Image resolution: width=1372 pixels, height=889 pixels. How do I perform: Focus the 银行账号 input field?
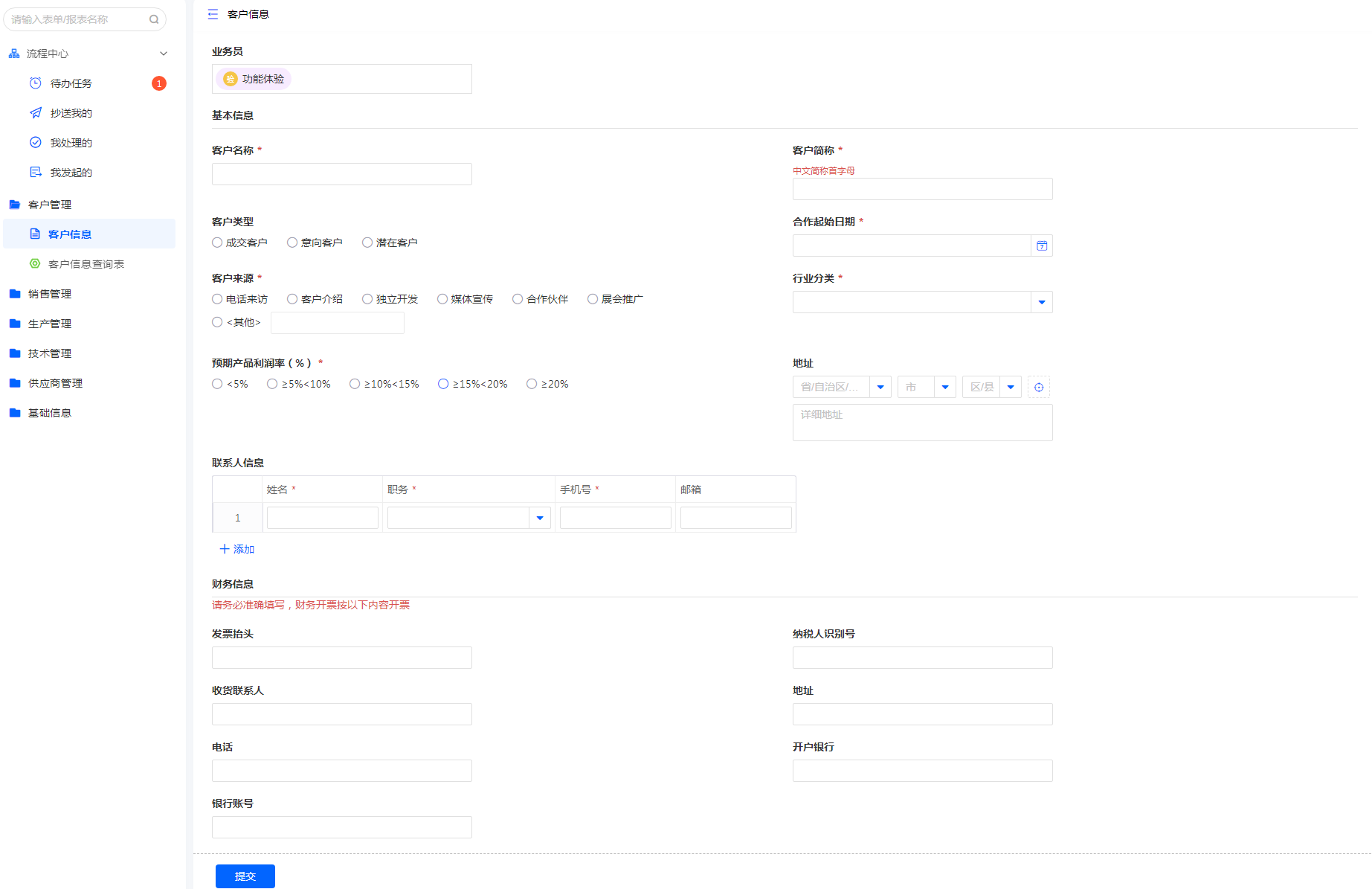(342, 827)
